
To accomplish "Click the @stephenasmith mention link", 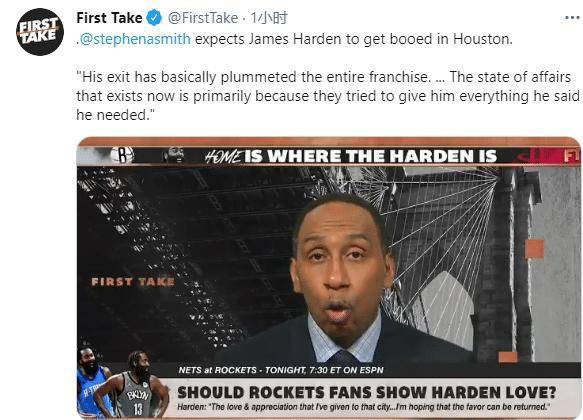I will [x=135, y=39].
